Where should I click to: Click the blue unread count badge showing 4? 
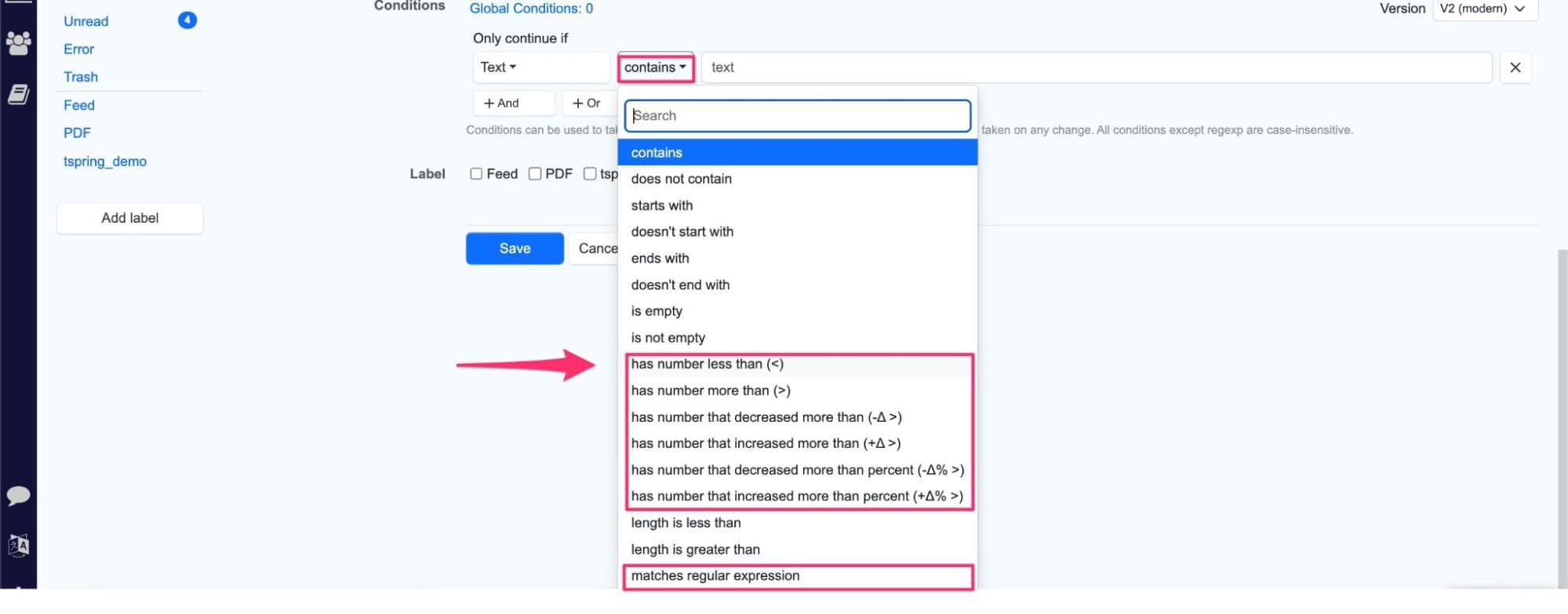click(x=187, y=20)
